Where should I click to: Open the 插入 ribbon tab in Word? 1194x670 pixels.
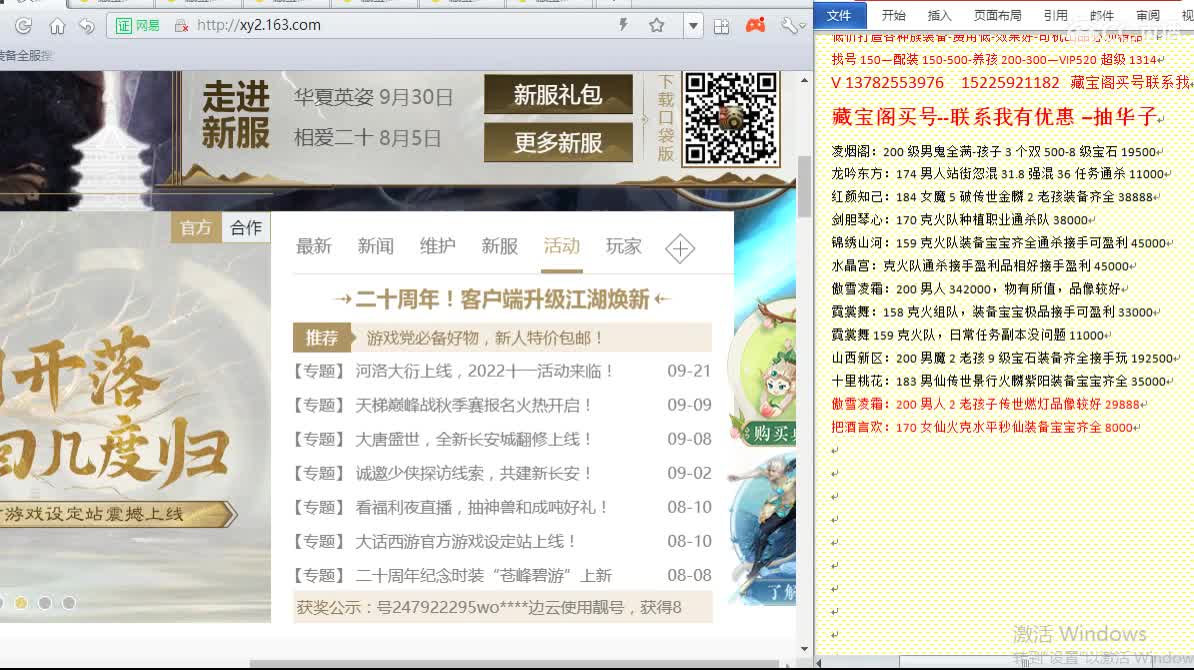(x=939, y=15)
